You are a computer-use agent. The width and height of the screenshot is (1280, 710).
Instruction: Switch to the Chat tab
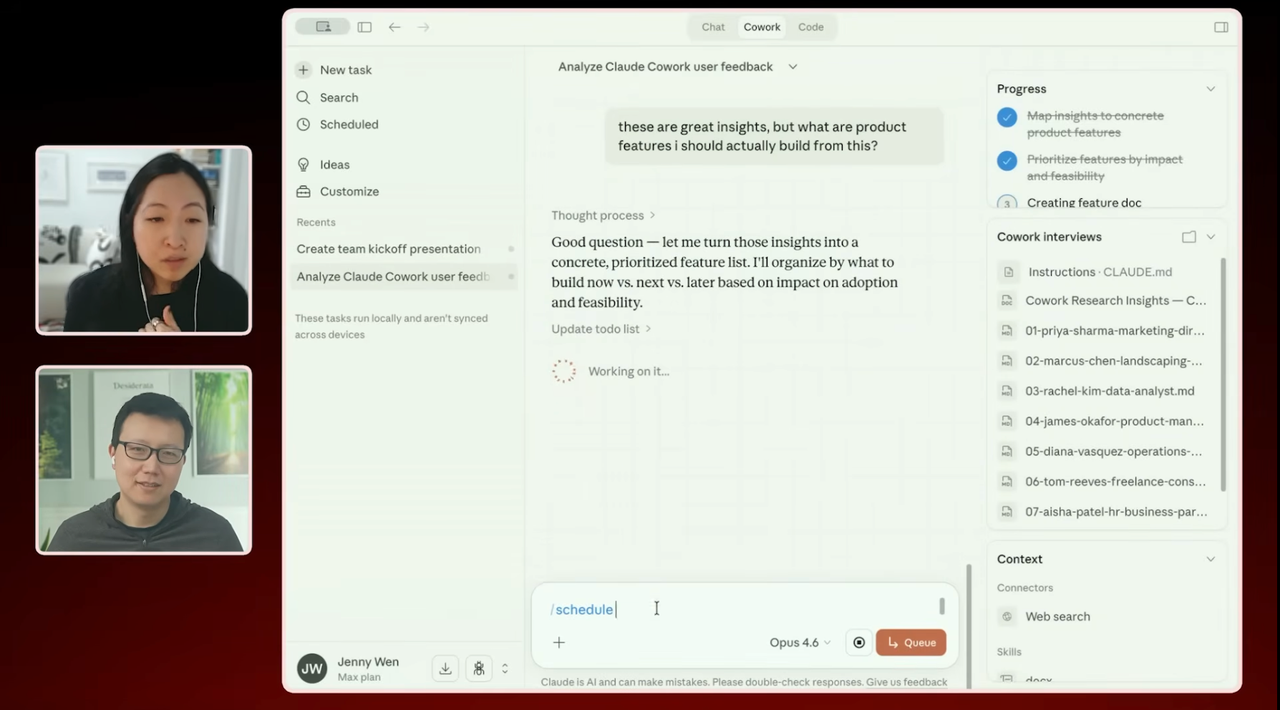click(x=713, y=27)
